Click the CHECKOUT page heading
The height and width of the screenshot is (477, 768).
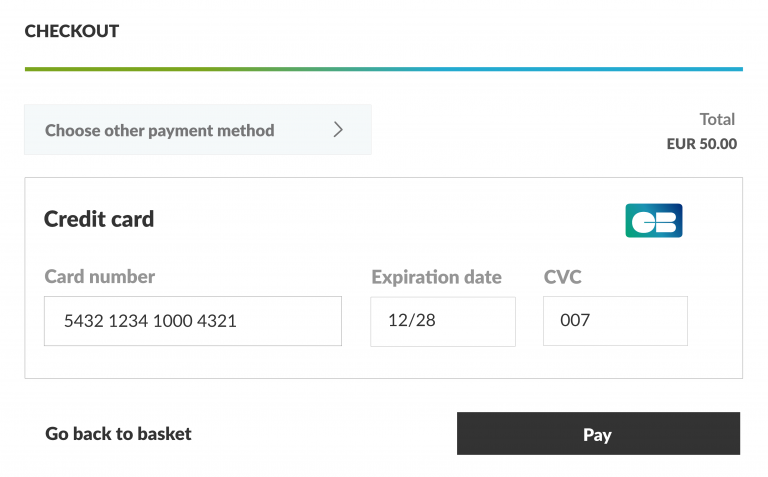click(72, 31)
